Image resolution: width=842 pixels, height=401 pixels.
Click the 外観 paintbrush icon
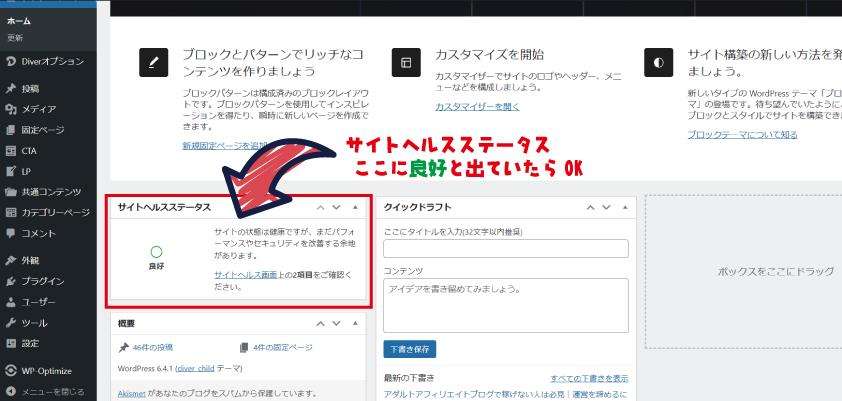[10, 260]
